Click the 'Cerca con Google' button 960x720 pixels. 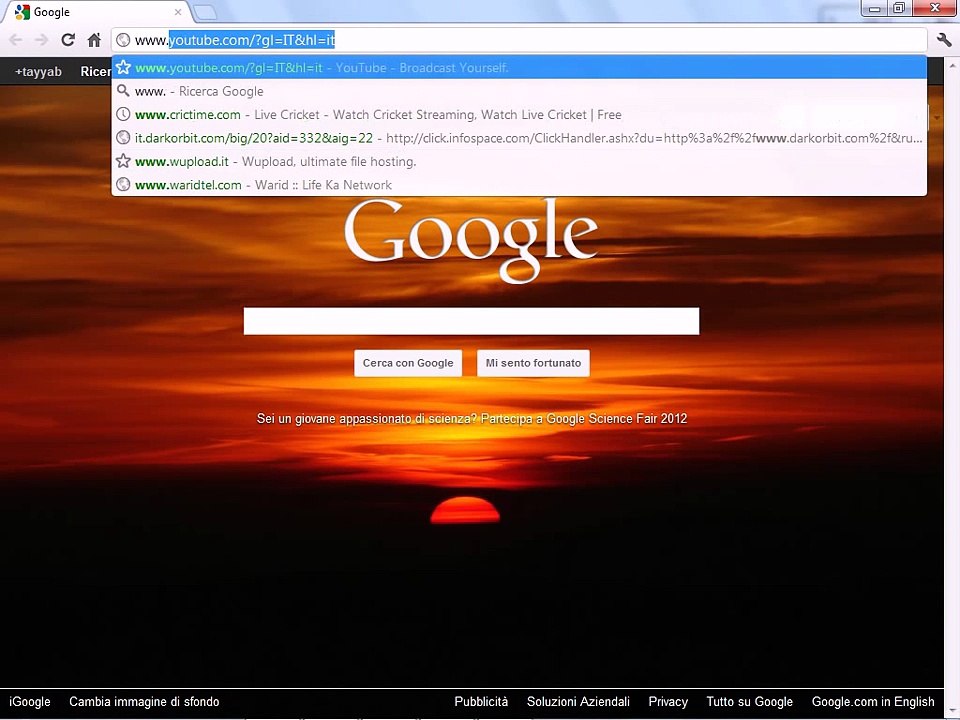click(408, 363)
